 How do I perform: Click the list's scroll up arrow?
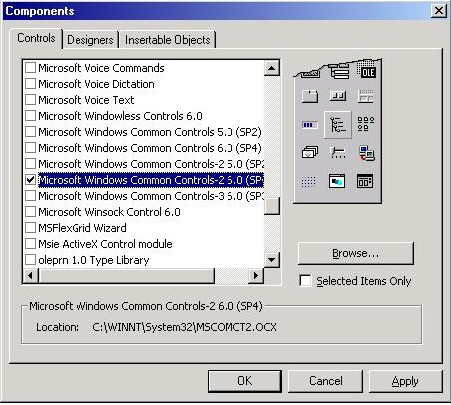[272, 68]
